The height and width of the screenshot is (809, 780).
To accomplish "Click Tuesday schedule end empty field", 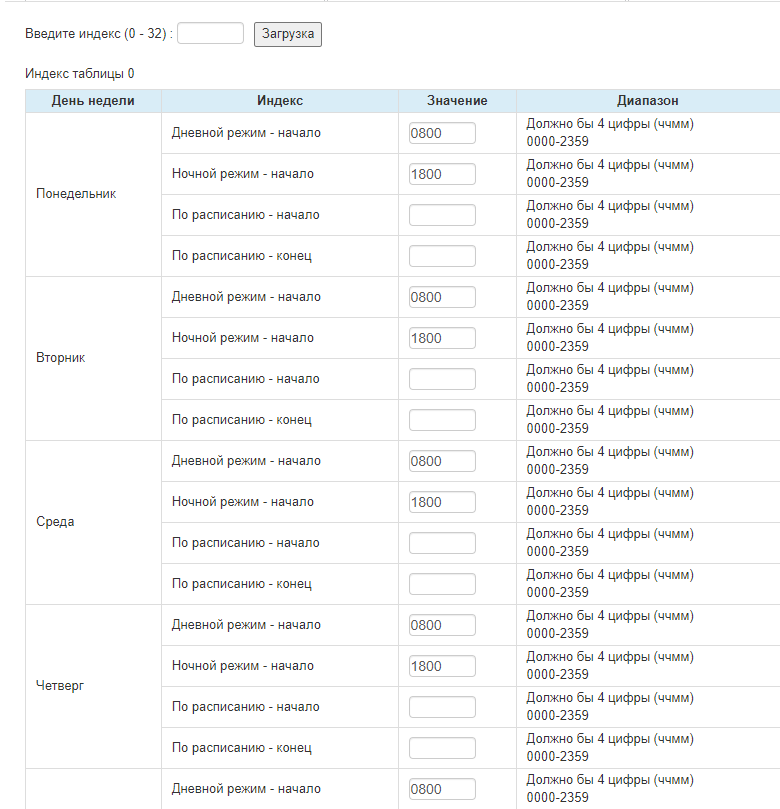I will [442, 420].
